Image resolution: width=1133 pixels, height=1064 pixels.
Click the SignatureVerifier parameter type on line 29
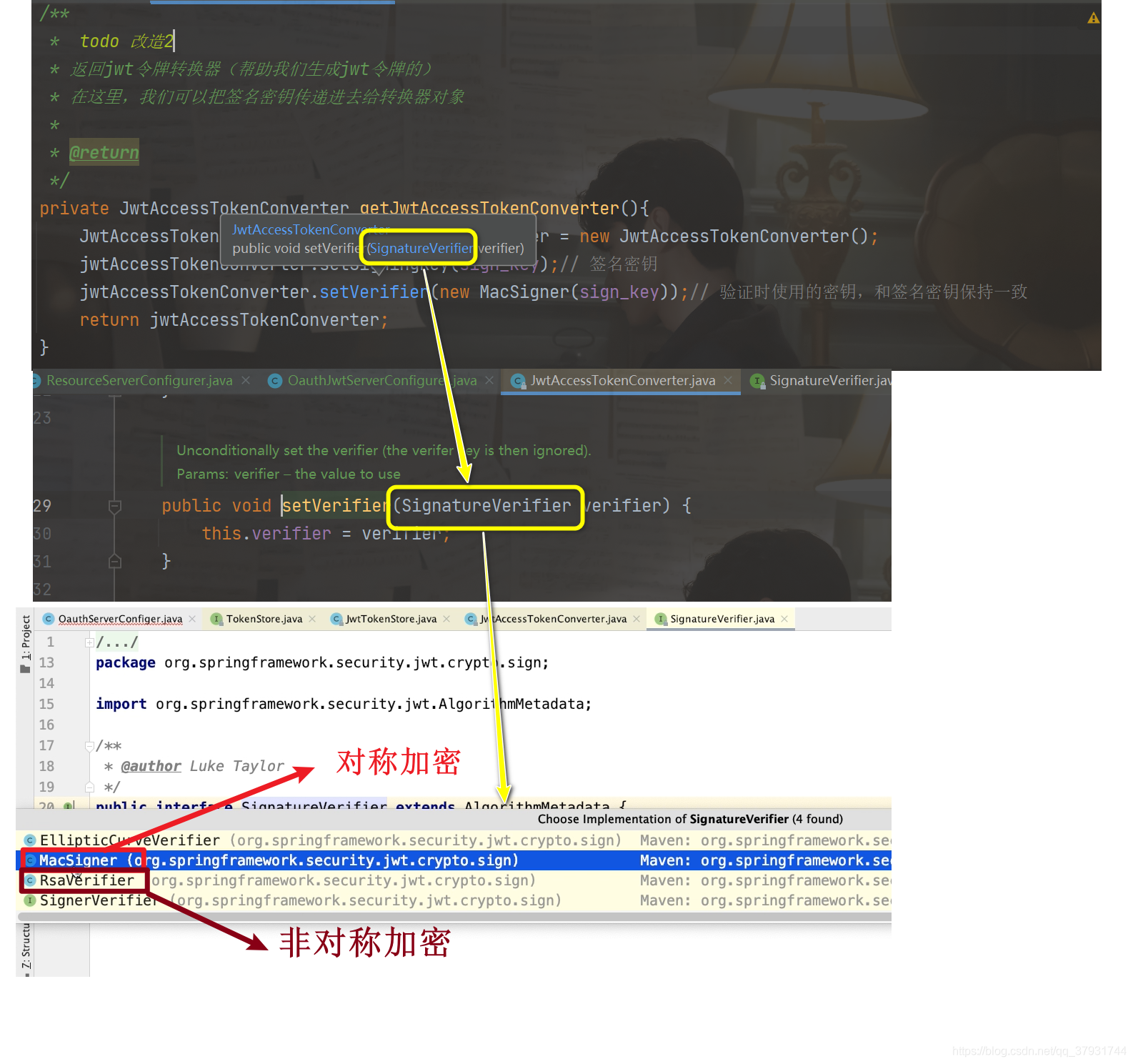click(486, 506)
